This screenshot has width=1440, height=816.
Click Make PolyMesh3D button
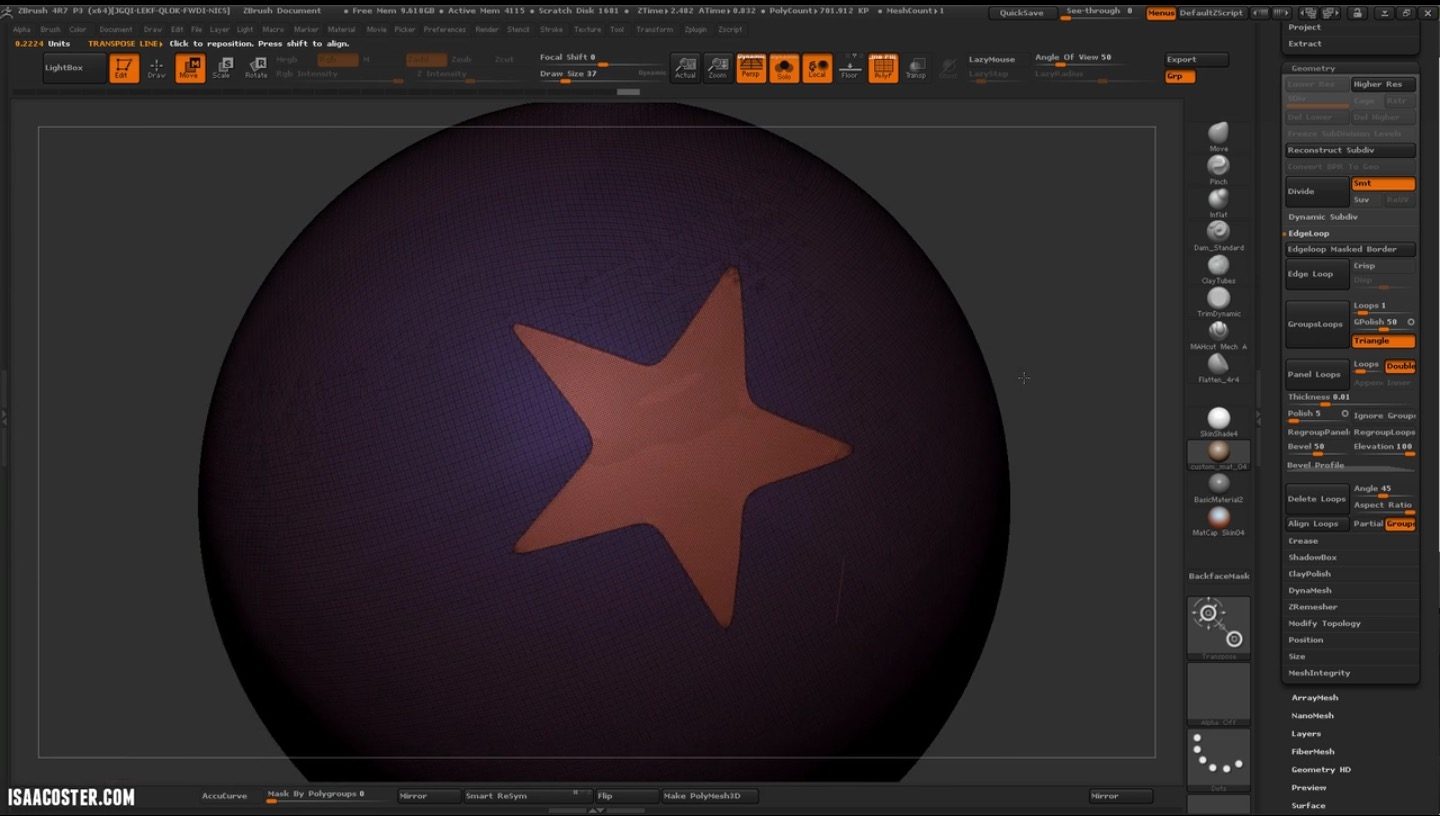710,796
